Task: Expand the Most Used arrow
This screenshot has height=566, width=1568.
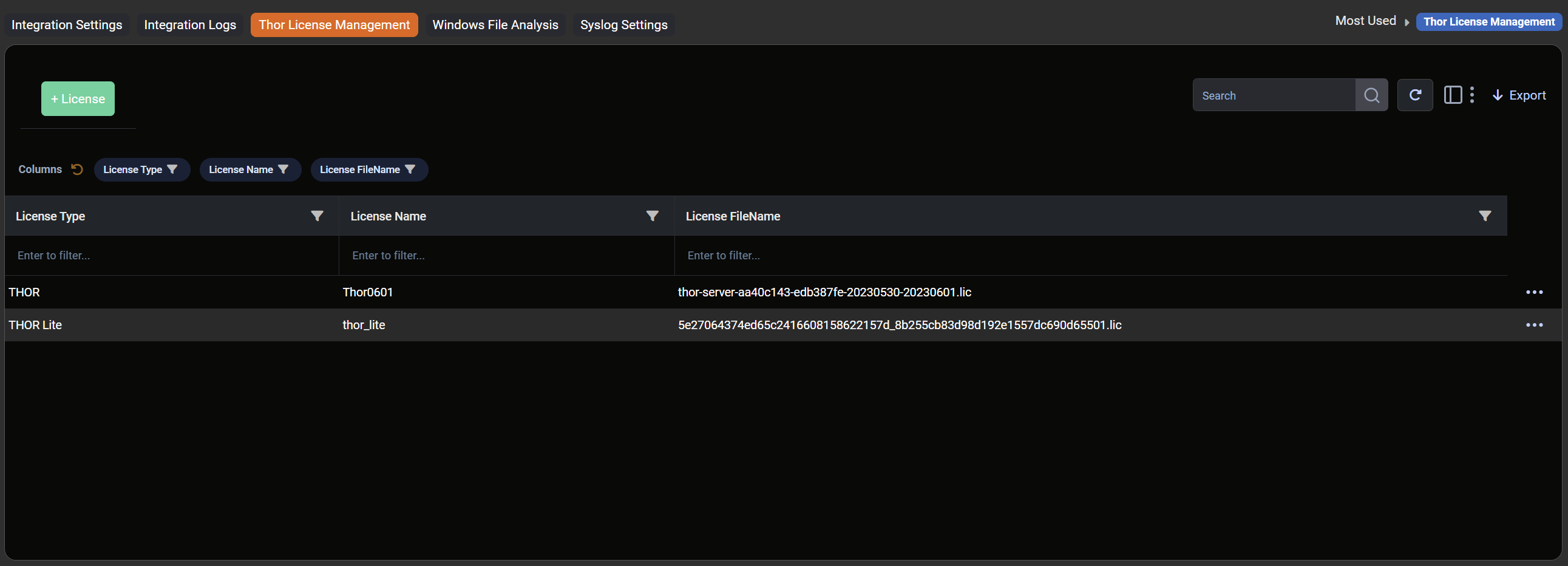Action: pyautogui.click(x=1407, y=22)
